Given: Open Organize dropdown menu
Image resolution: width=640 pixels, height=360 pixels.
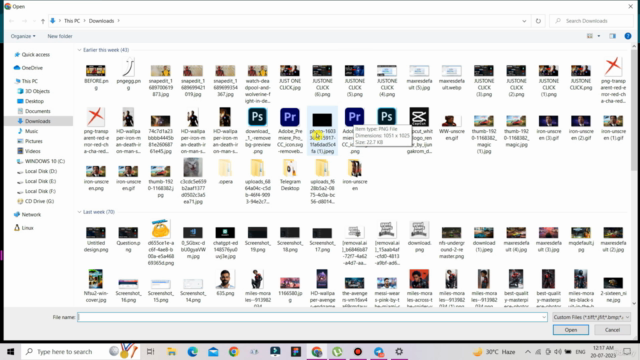Looking at the screenshot, I should tap(23, 36).
